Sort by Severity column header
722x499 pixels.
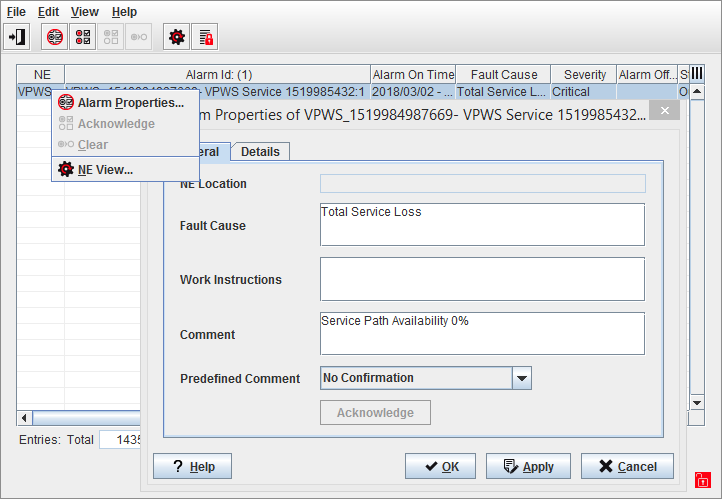[x=585, y=75]
